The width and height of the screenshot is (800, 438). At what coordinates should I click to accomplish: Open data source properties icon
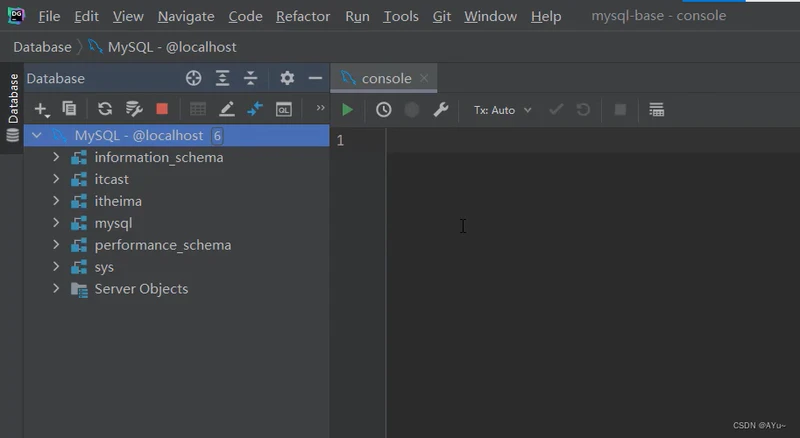tap(134, 109)
